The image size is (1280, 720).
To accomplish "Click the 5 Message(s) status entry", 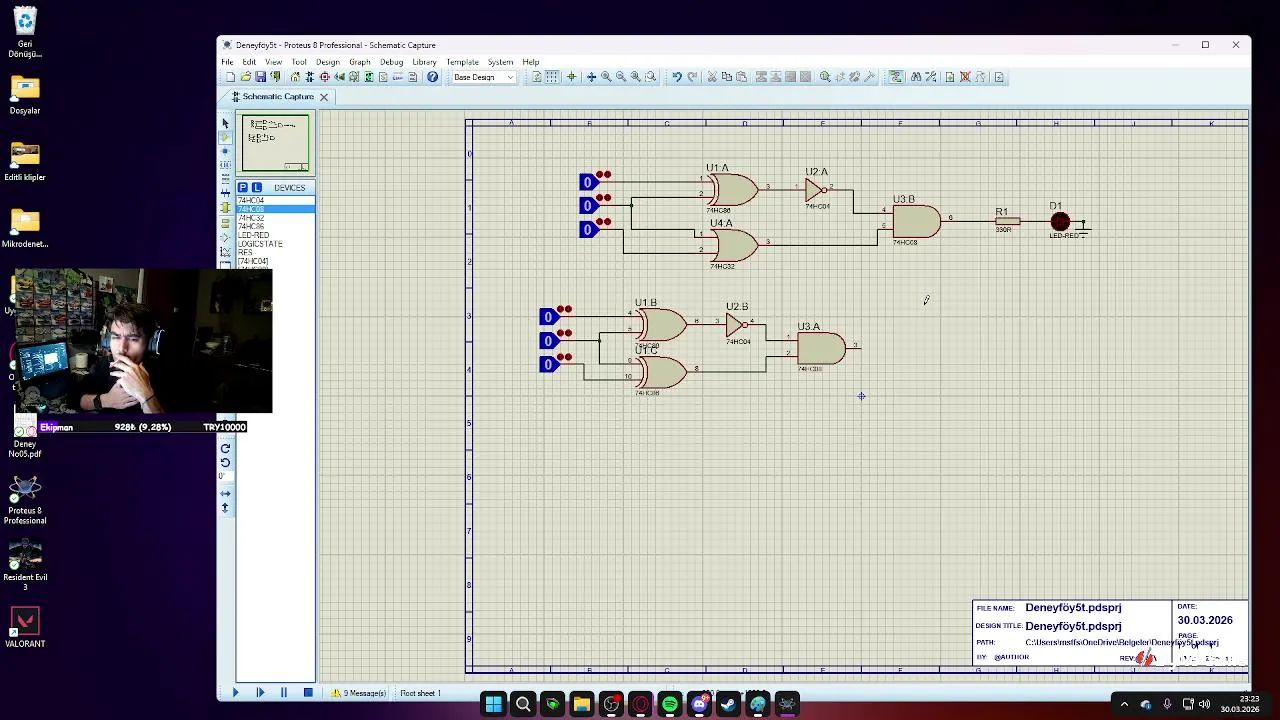I will [360, 693].
